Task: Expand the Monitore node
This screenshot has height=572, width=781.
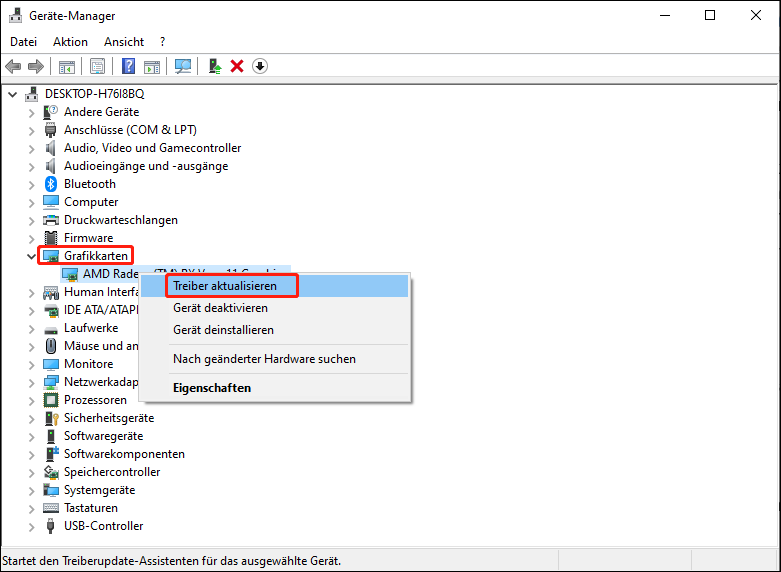Action: pos(31,365)
